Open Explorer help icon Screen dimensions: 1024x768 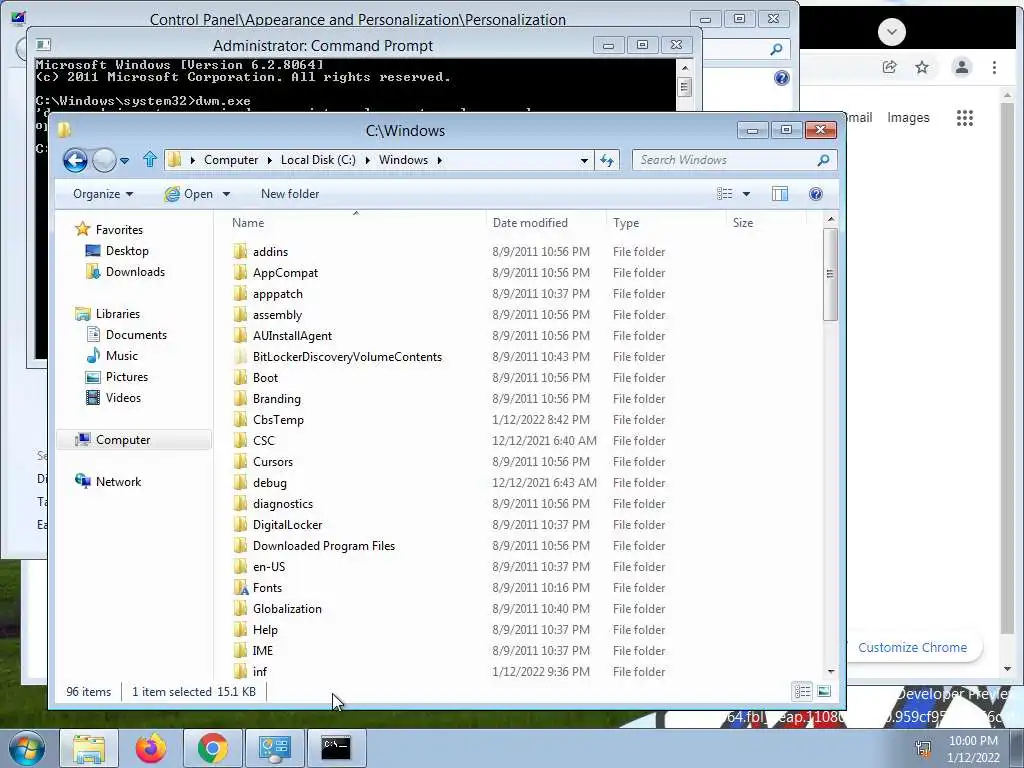[x=816, y=194]
